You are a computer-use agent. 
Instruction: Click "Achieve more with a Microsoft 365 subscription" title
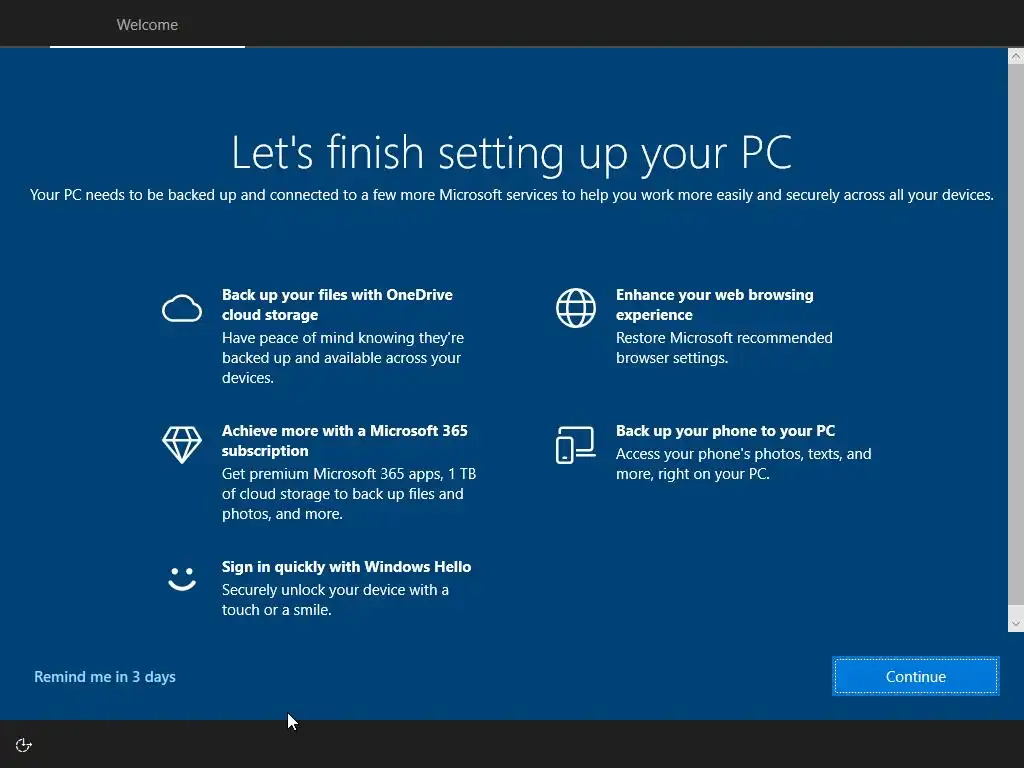pos(345,440)
